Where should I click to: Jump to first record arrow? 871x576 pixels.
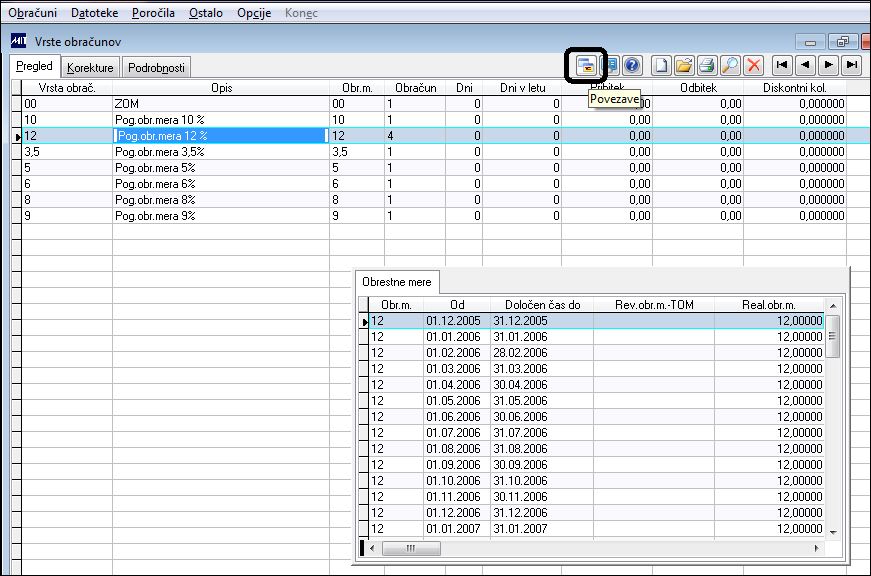782,66
